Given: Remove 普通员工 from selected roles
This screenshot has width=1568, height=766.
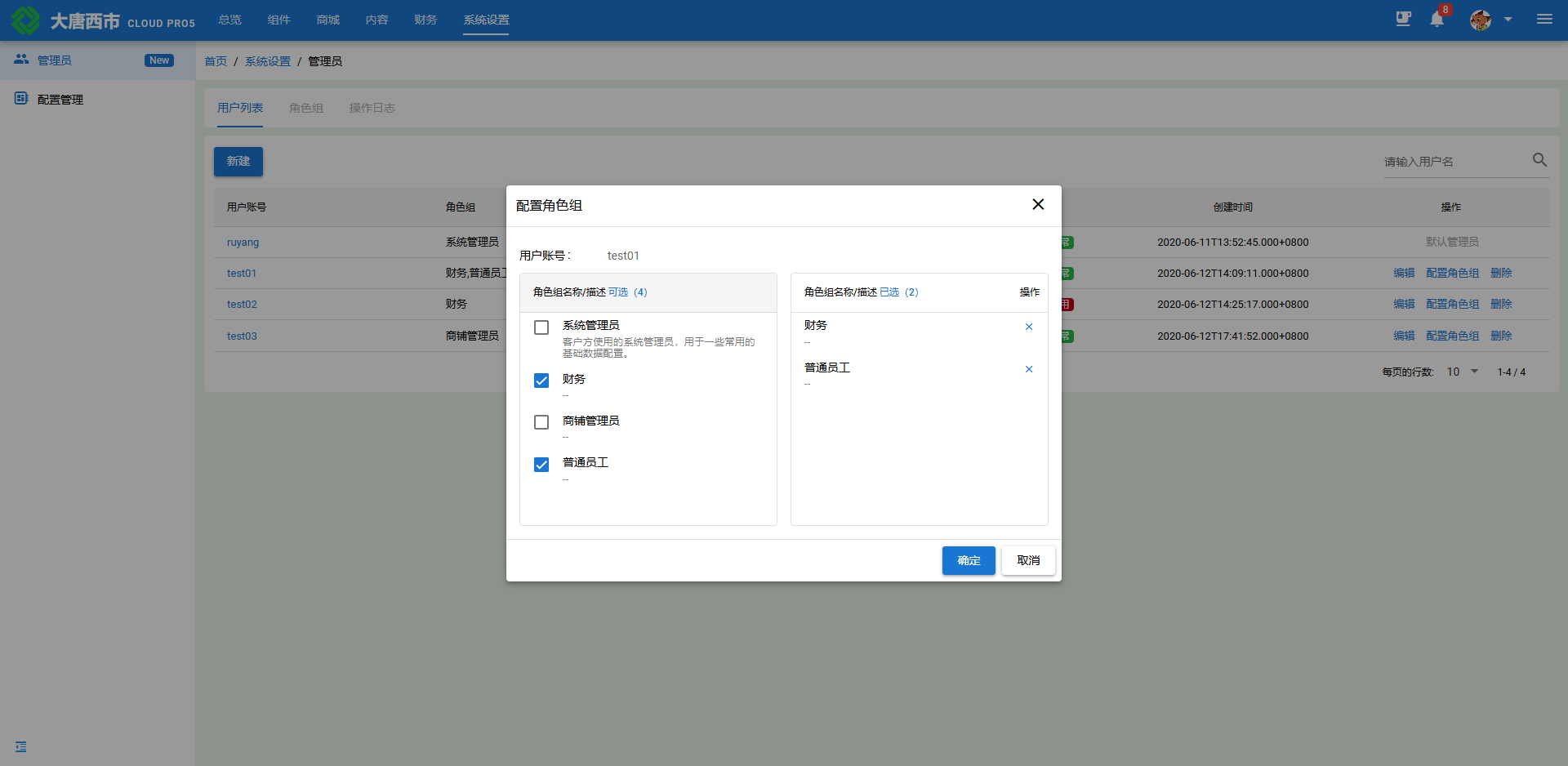Looking at the screenshot, I should 1029,369.
